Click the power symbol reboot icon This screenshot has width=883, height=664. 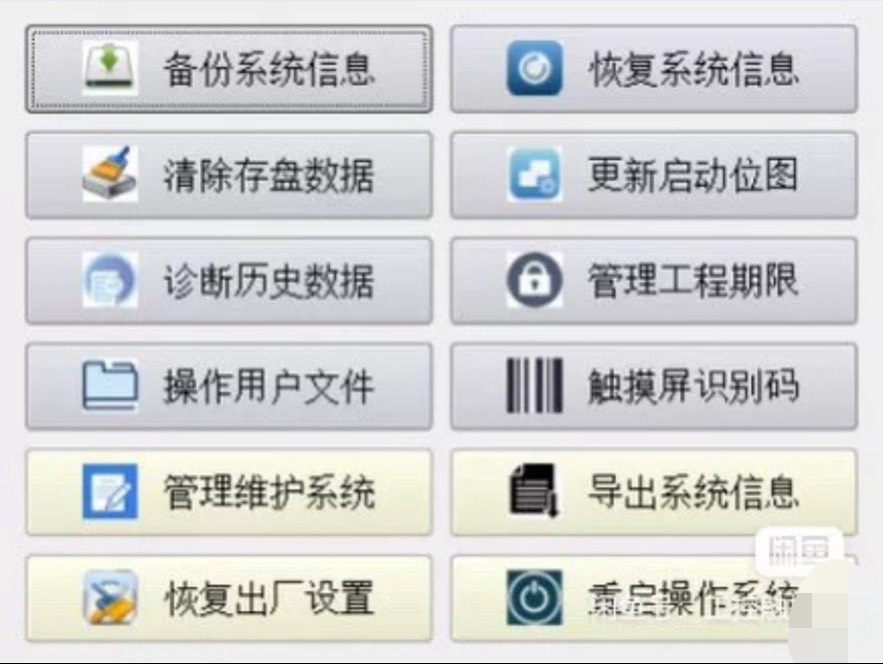tap(534, 598)
